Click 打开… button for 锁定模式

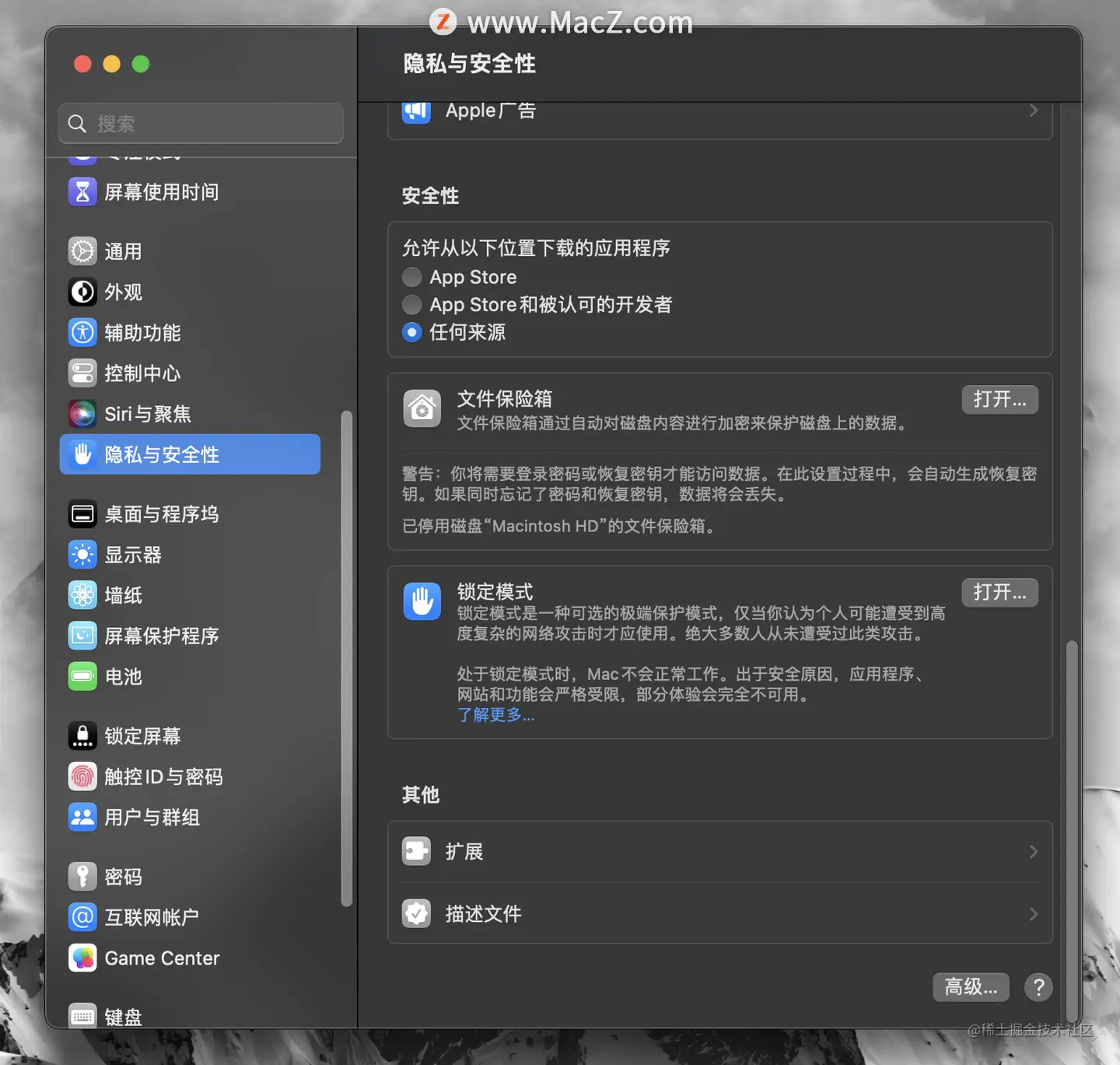[1000, 592]
